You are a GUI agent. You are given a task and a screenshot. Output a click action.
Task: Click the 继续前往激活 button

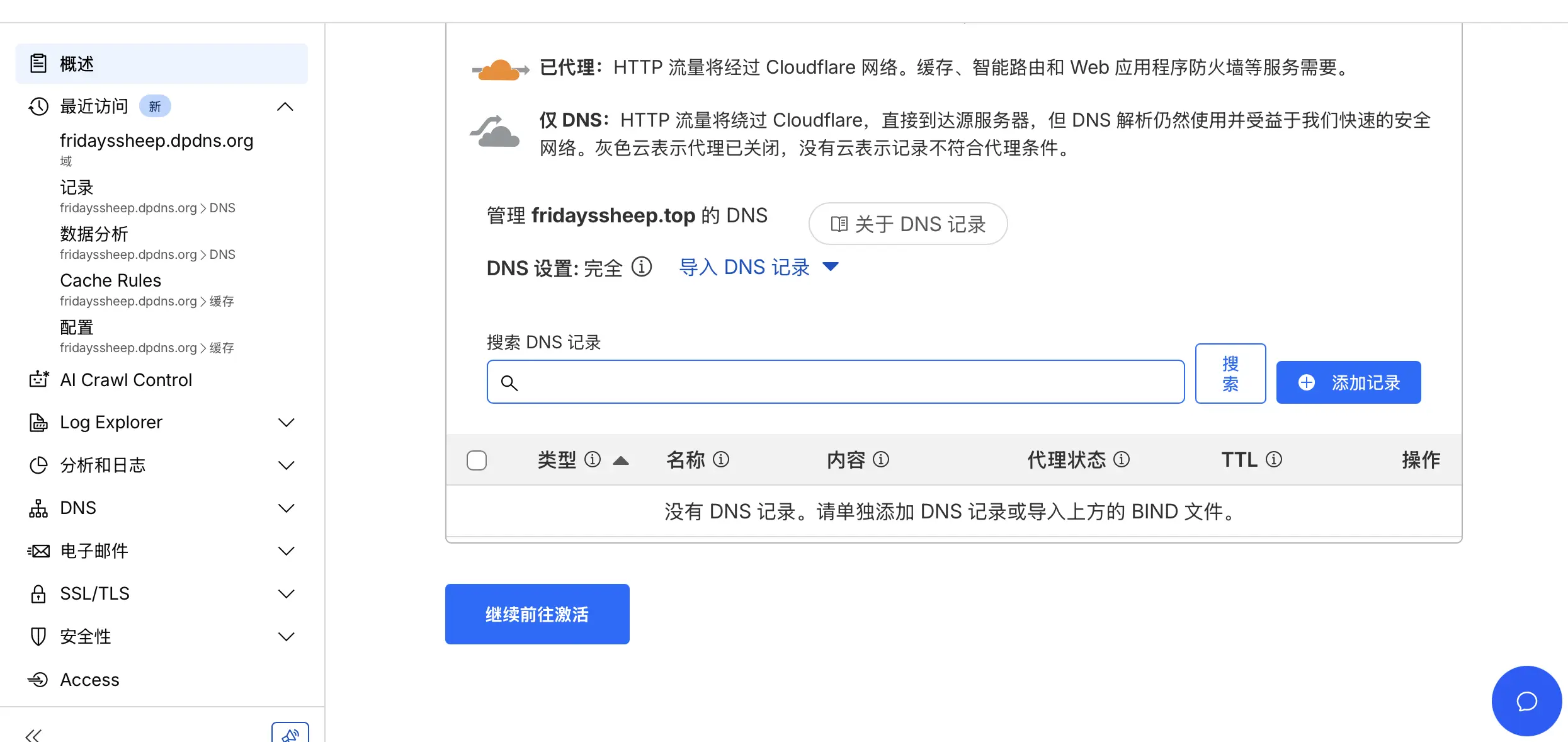coord(537,614)
